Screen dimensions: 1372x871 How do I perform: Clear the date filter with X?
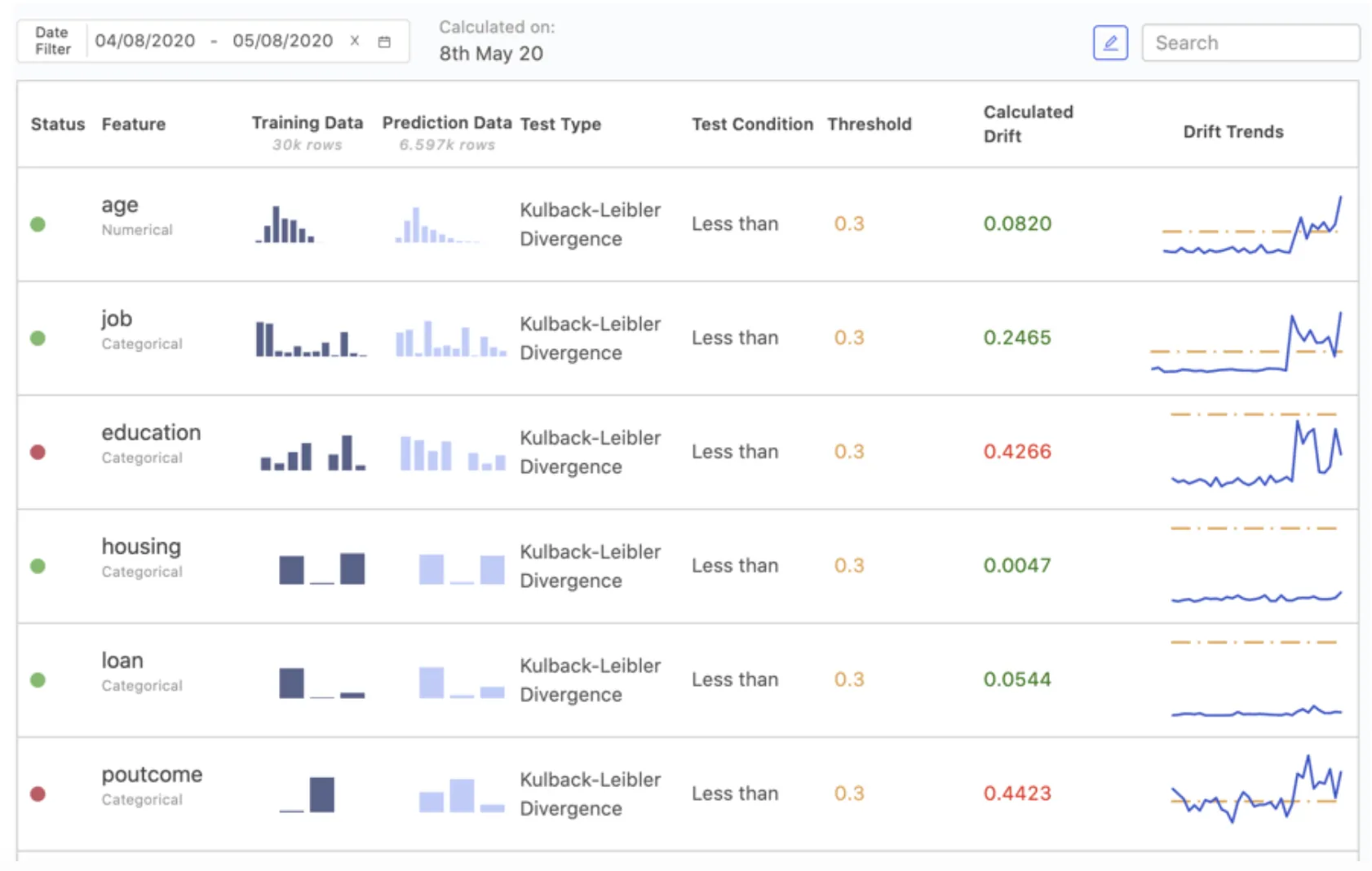coord(355,41)
